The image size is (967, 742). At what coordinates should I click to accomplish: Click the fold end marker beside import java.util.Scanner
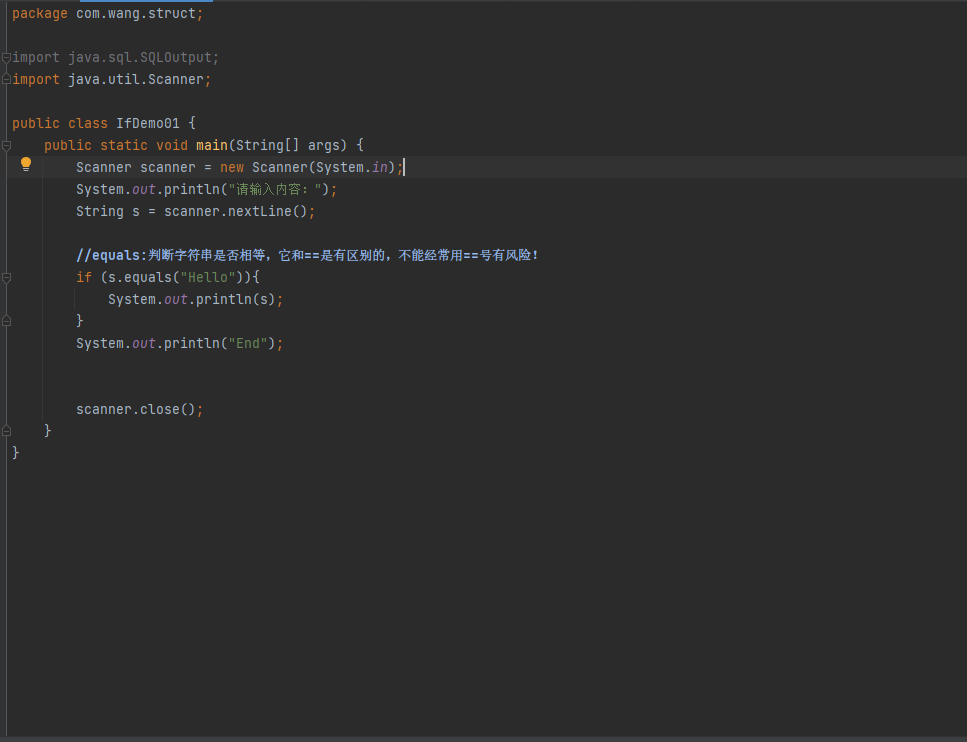[x=6, y=80]
